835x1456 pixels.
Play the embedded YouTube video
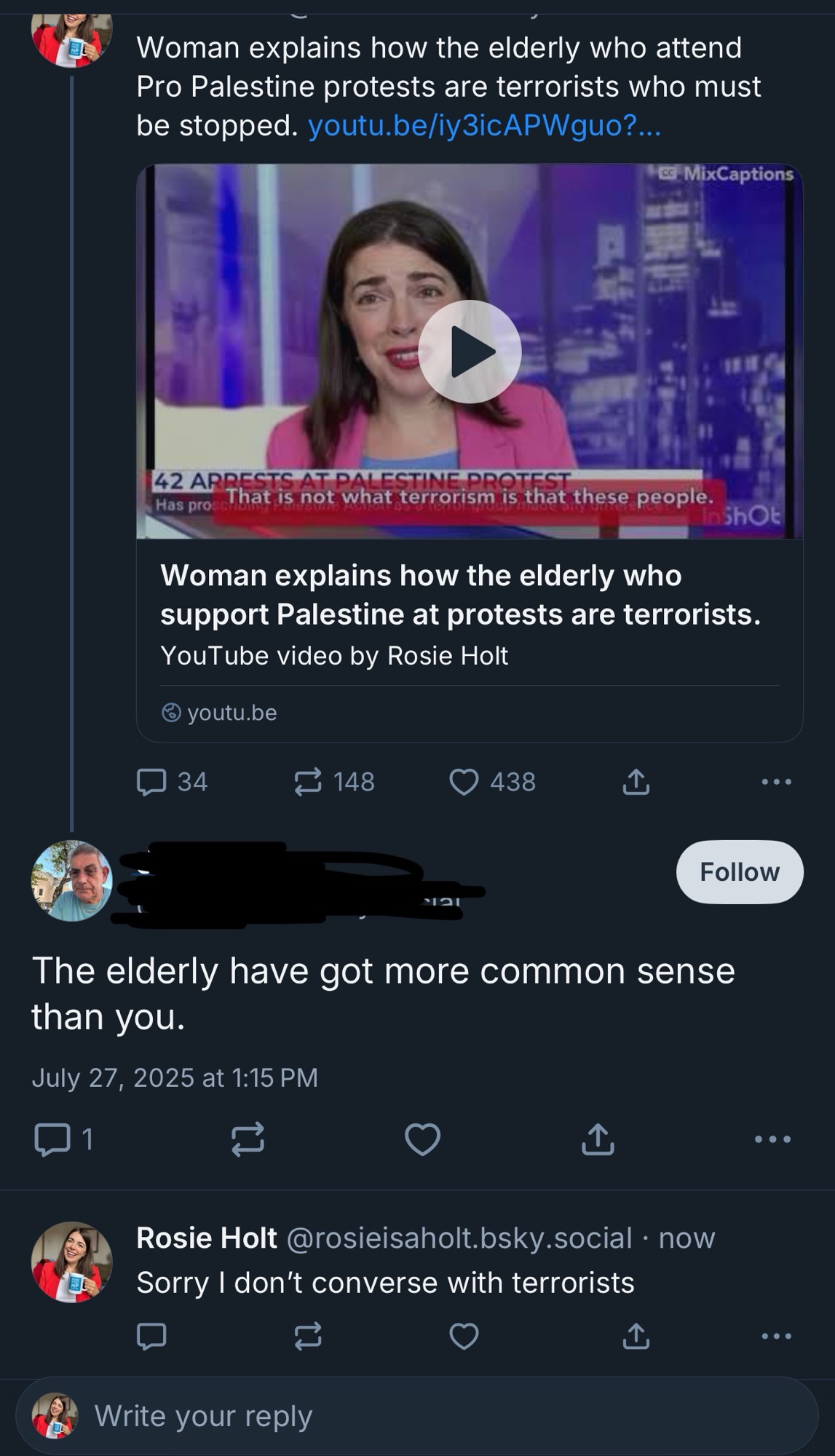pos(470,352)
